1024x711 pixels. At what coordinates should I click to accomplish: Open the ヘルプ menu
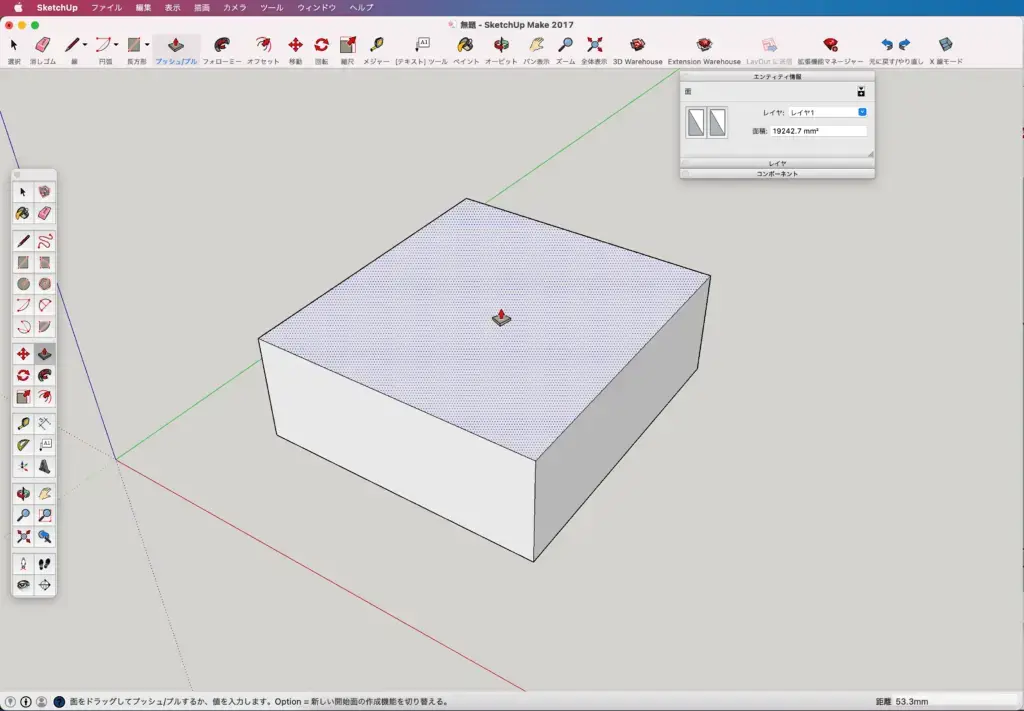pyautogui.click(x=361, y=8)
